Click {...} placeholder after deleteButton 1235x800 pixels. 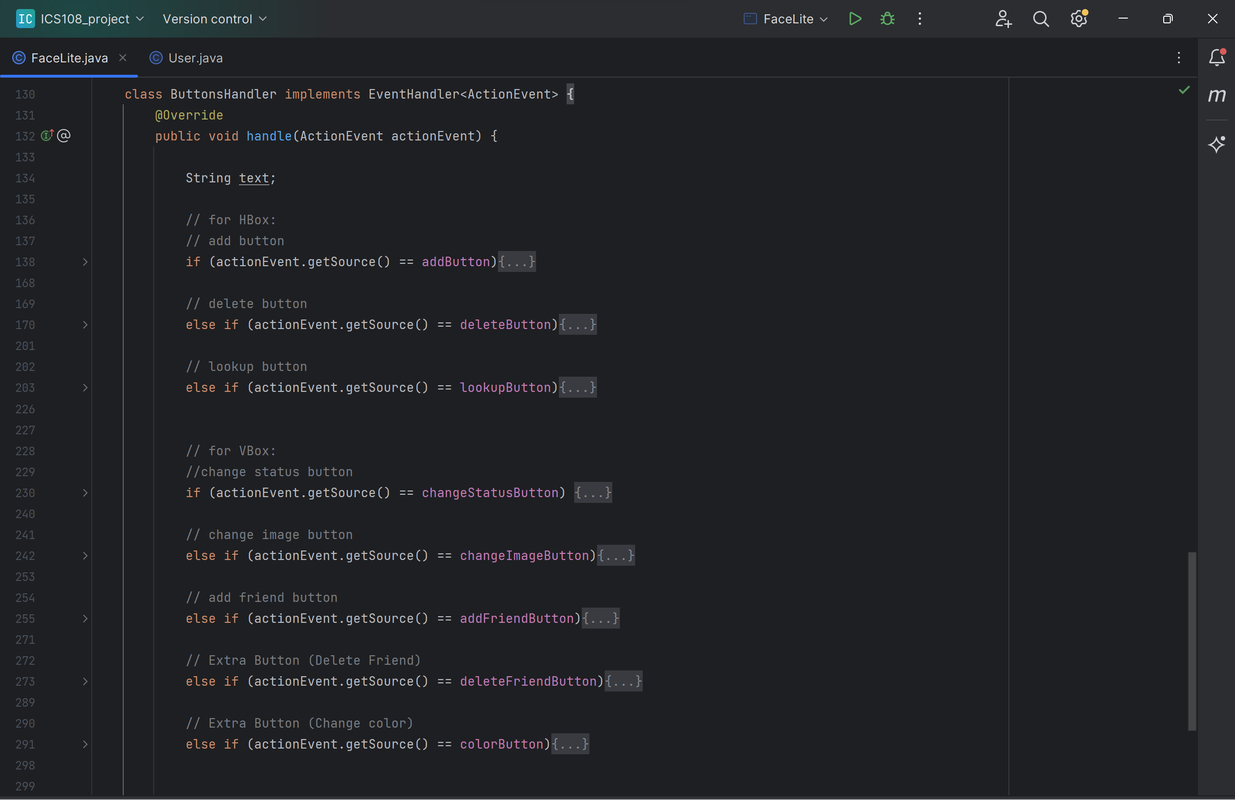click(x=578, y=325)
